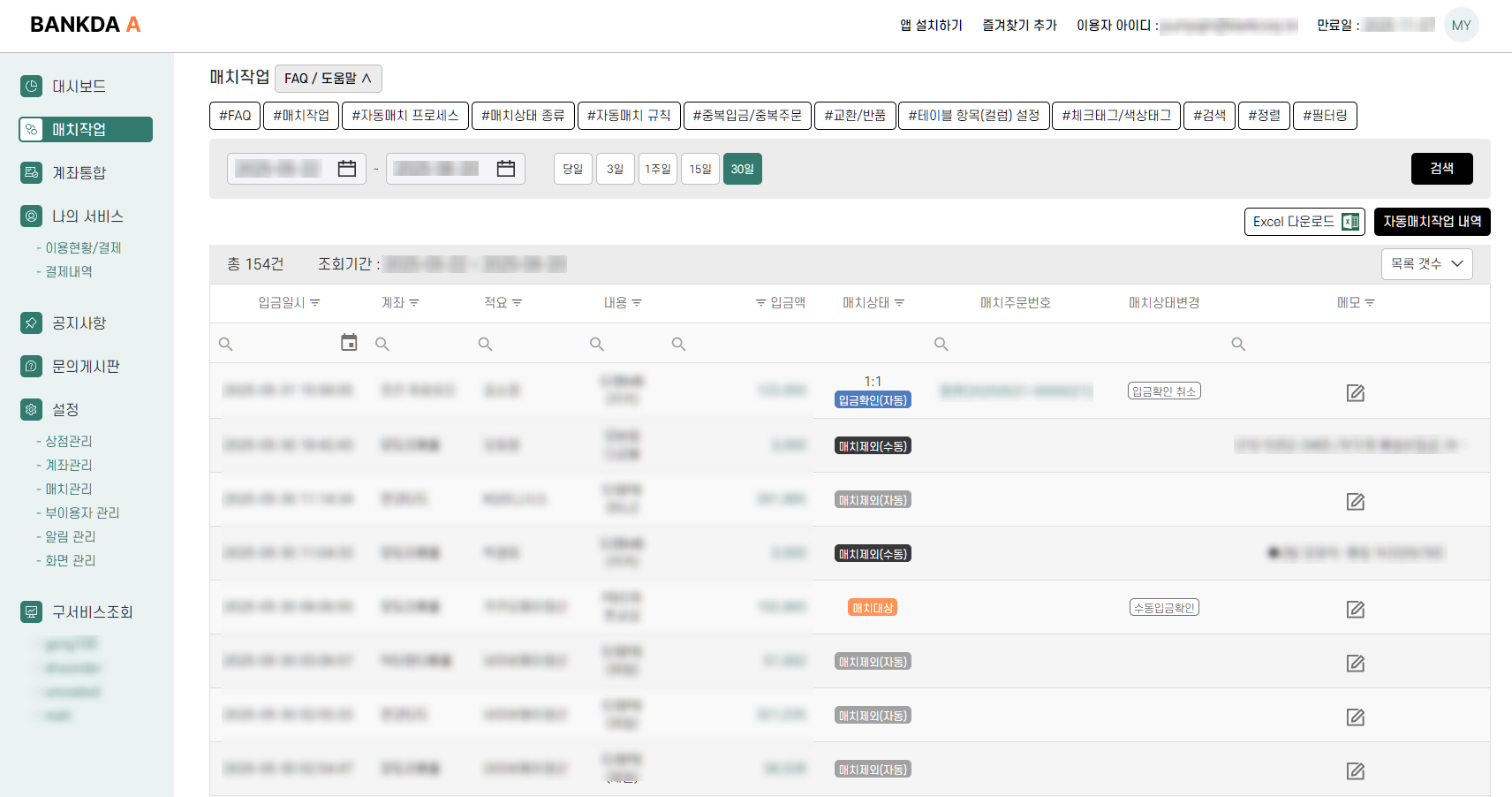
Task: Click the memo edit icon in first row
Action: (1355, 393)
